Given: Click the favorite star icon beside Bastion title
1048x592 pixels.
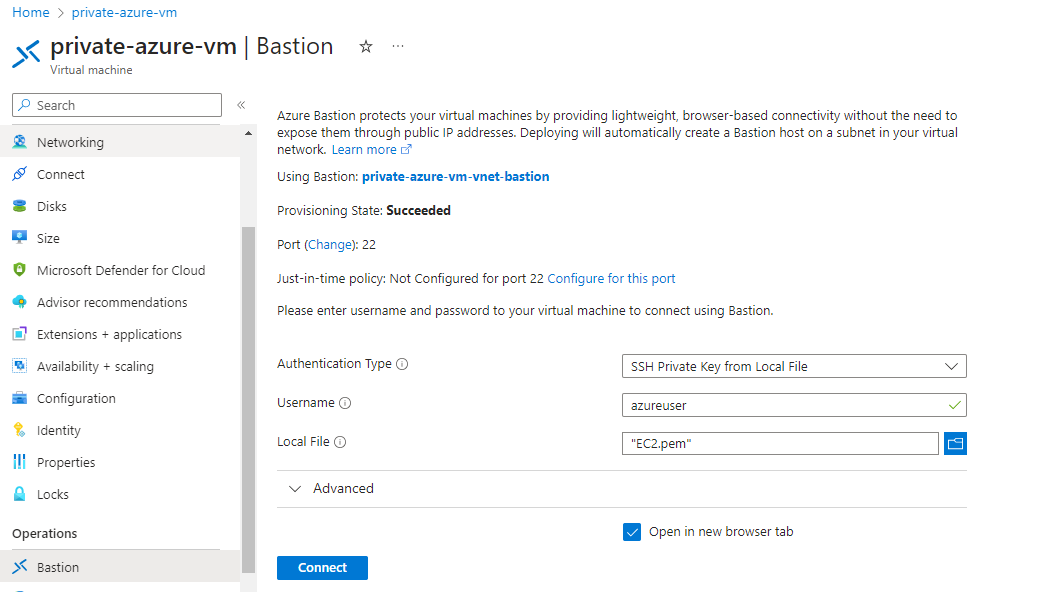Looking at the screenshot, I should (366, 47).
